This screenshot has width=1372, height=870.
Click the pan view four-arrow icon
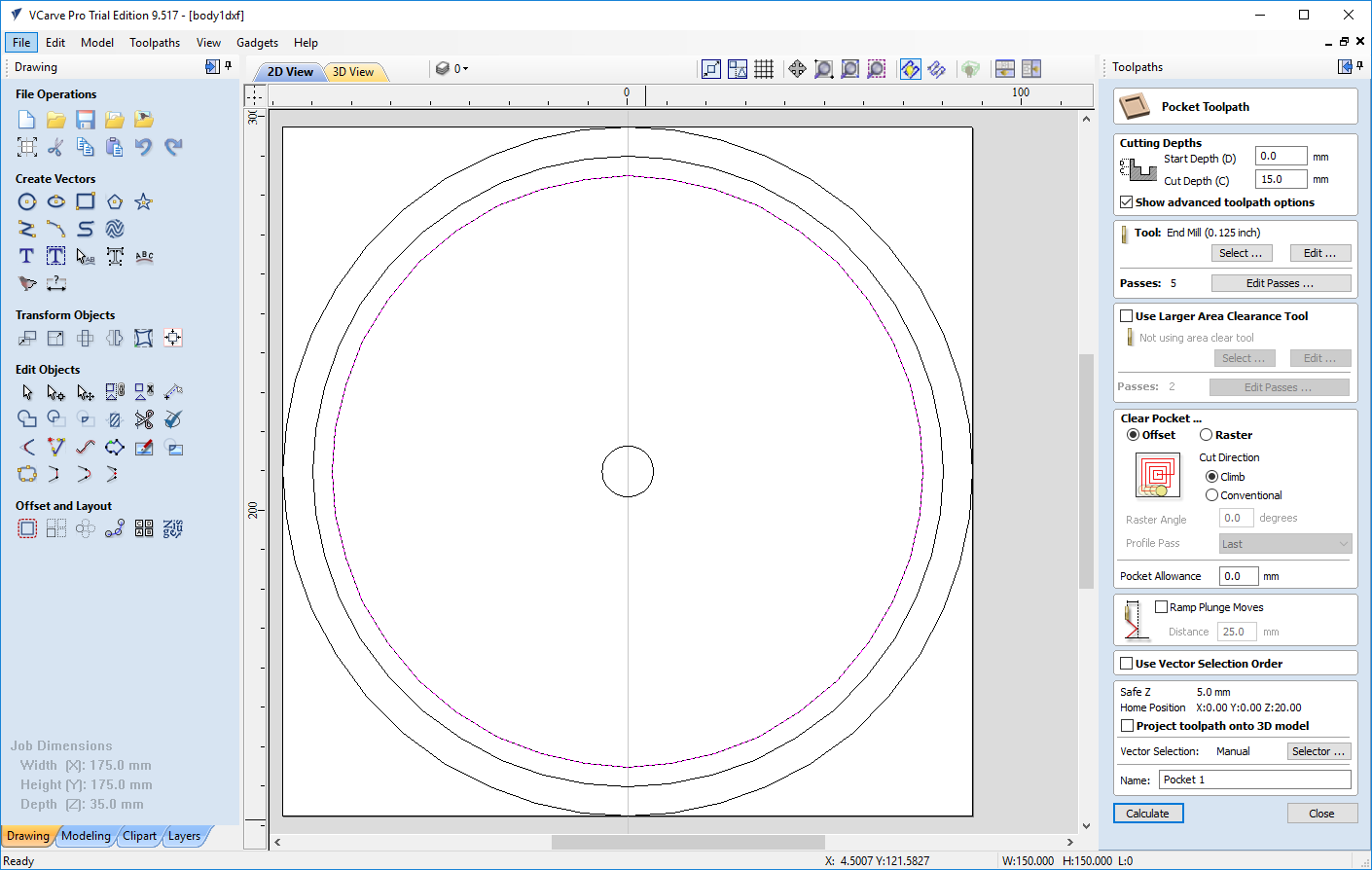pos(797,69)
